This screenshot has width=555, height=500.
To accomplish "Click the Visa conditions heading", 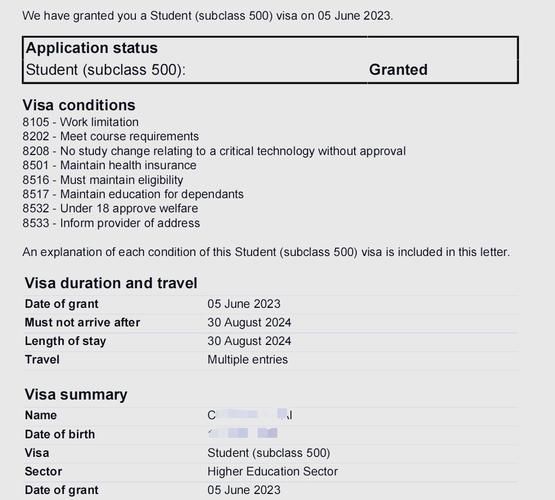I will 79,105.
